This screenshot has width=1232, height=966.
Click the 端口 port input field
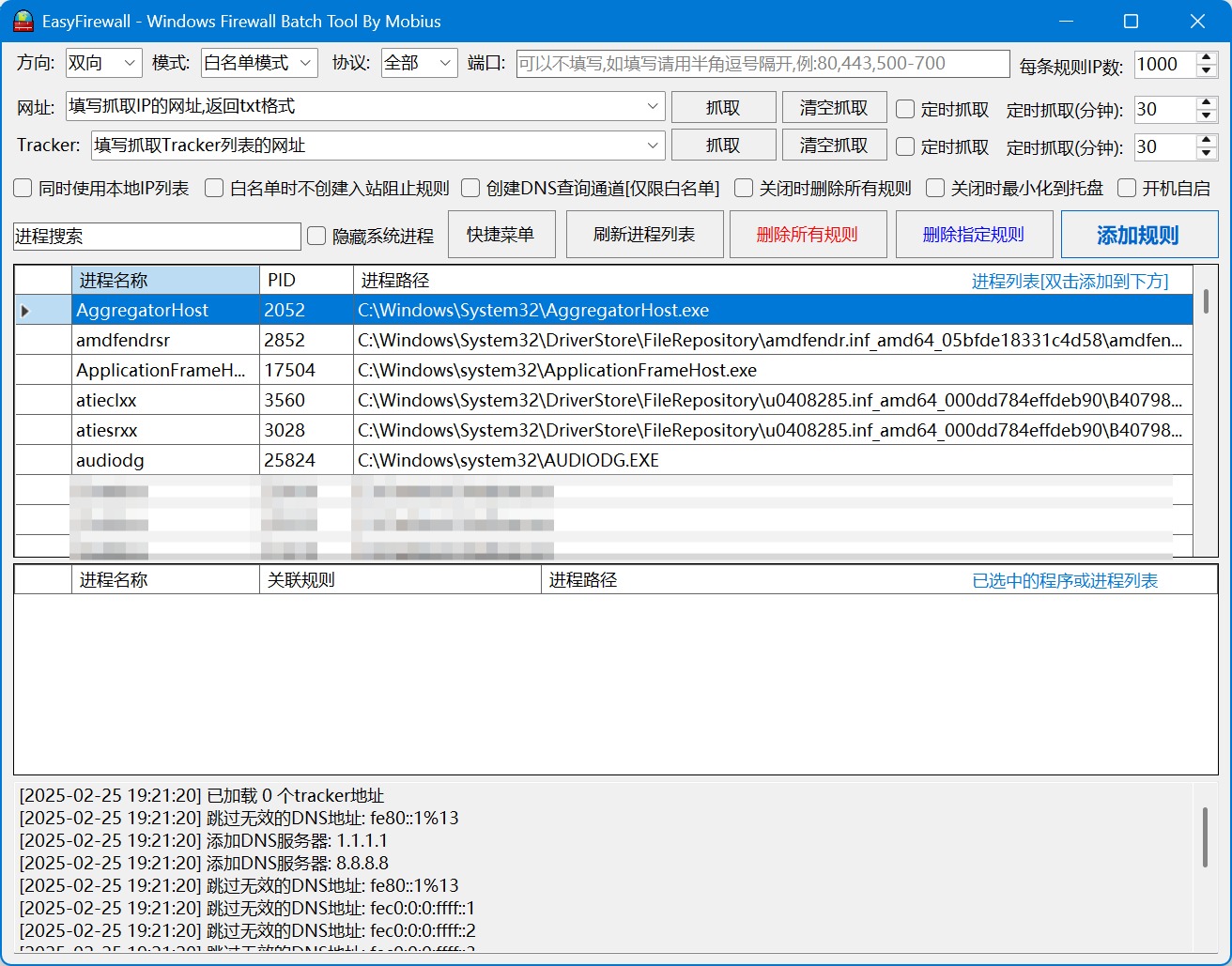tap(762, 64)
